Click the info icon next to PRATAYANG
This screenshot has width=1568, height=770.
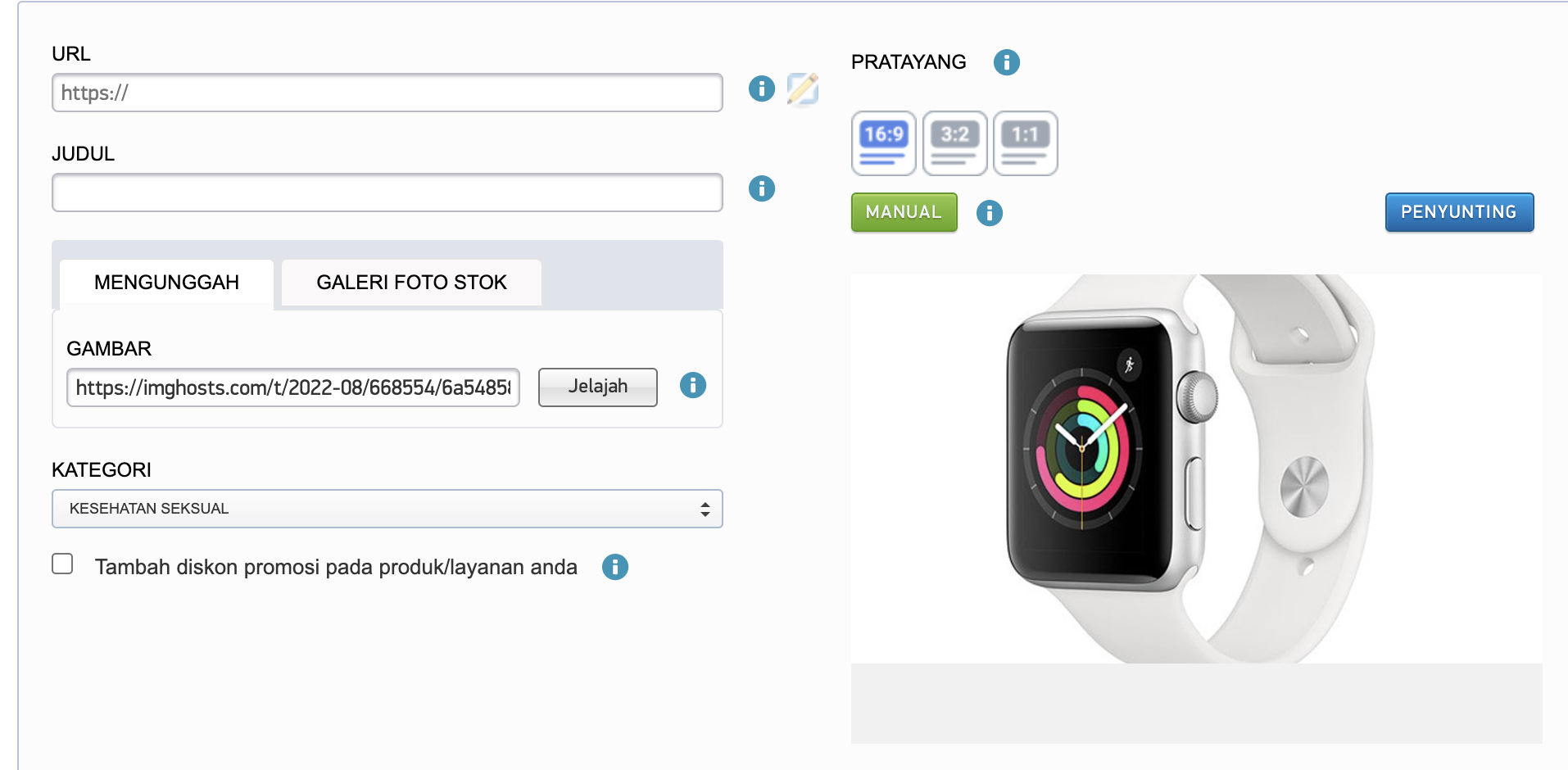click(x=1006, y=62)
